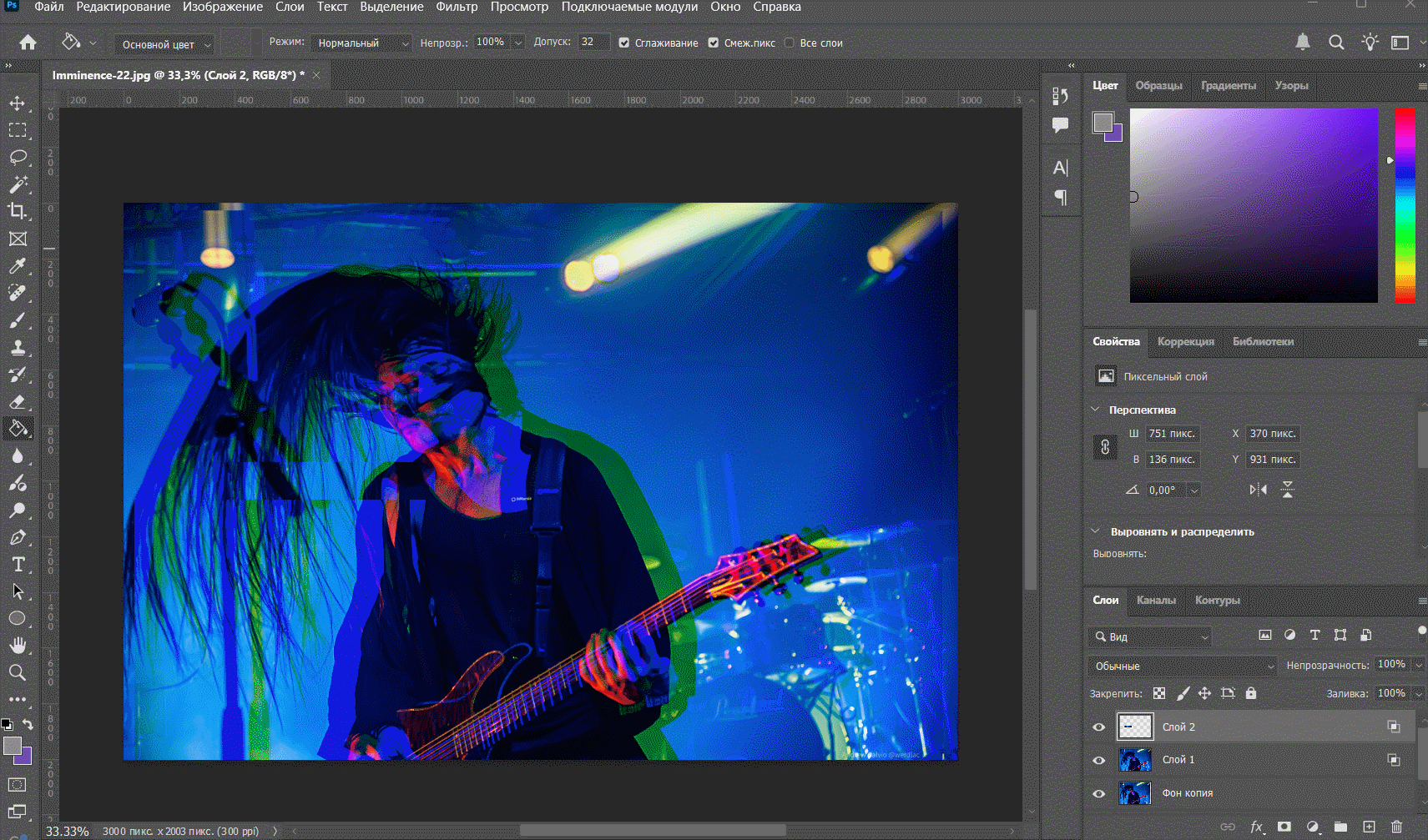Open the Режим Нормальный dropdown

coord(361,43)
